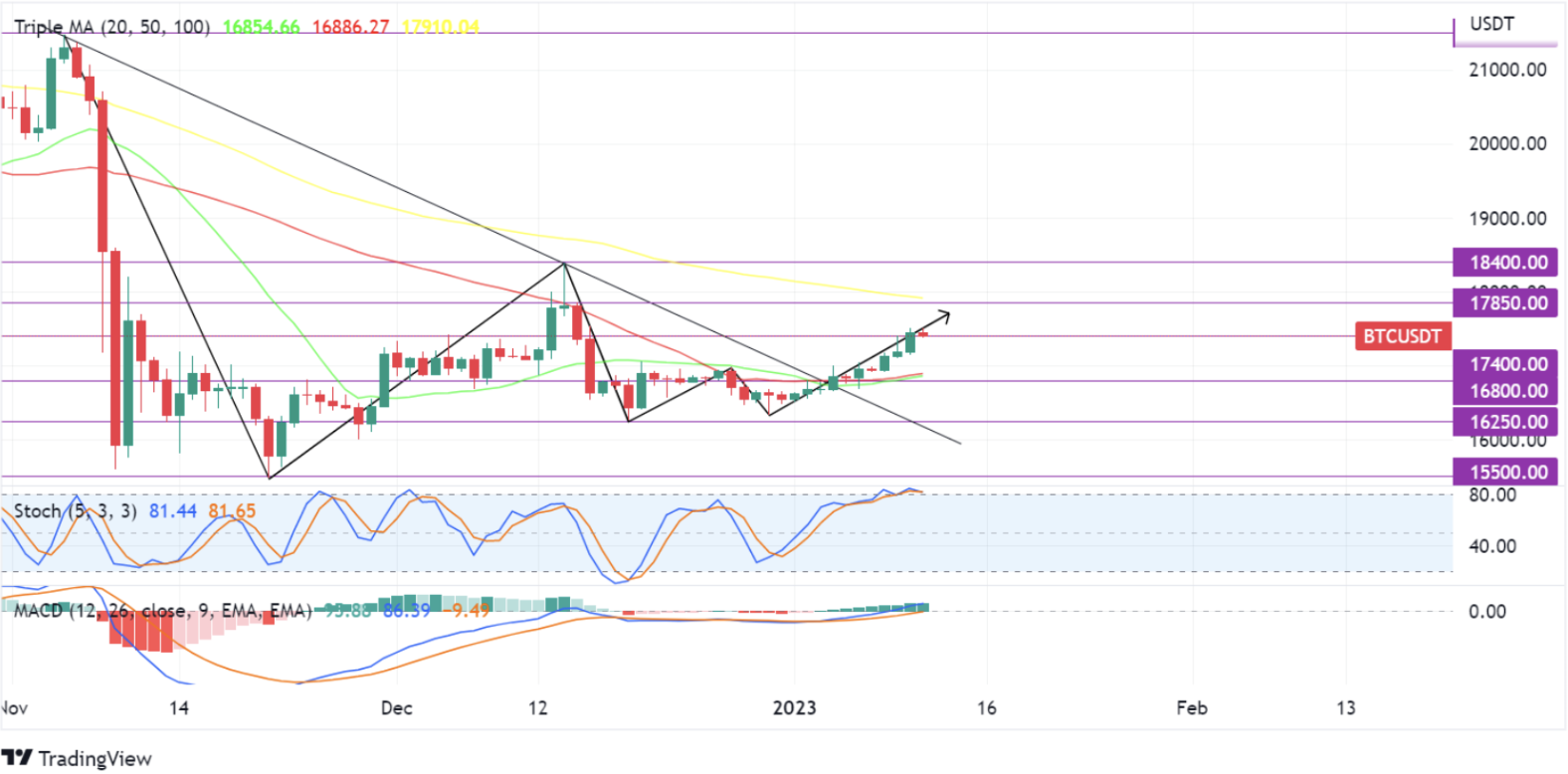Click the 16 date on time axis
Viewport: 1568px width, 774px height.
point(986,708)
